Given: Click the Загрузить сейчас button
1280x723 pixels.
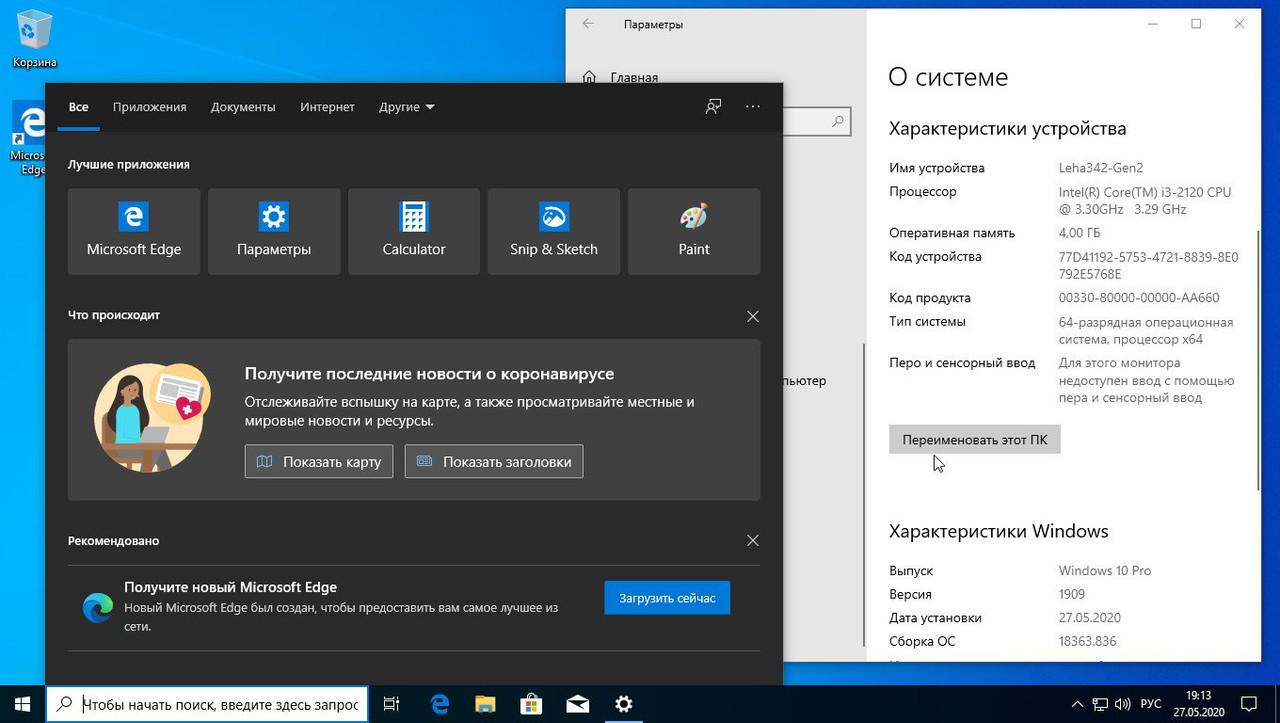Looking at the screenshot, I should tap(667, 598).
